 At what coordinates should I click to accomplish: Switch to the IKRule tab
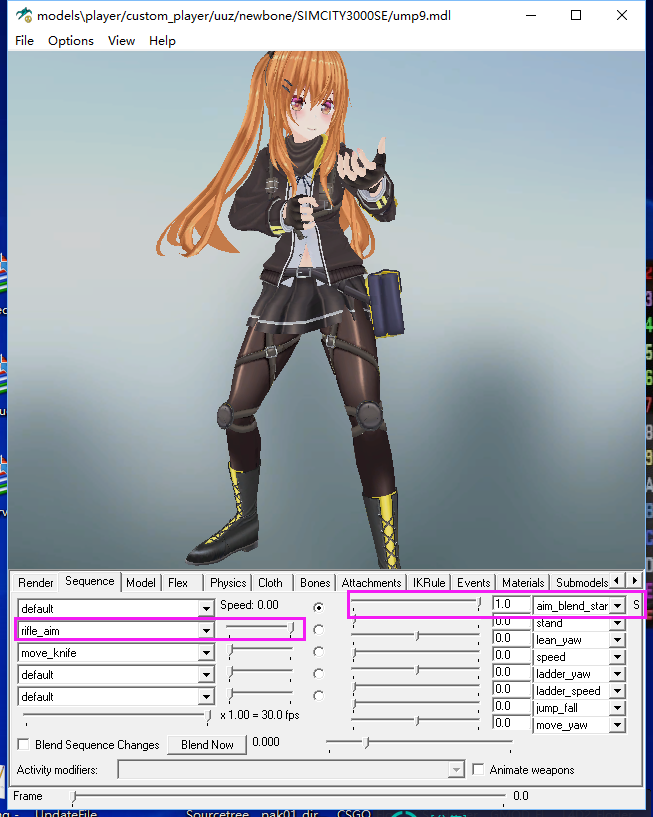tap(429, 583)
